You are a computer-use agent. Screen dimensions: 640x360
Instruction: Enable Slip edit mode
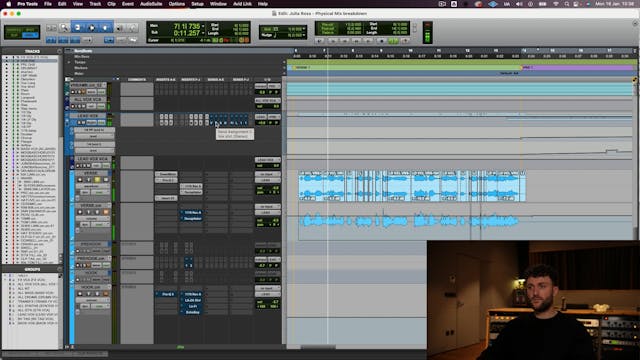click(x=14, y=36)
